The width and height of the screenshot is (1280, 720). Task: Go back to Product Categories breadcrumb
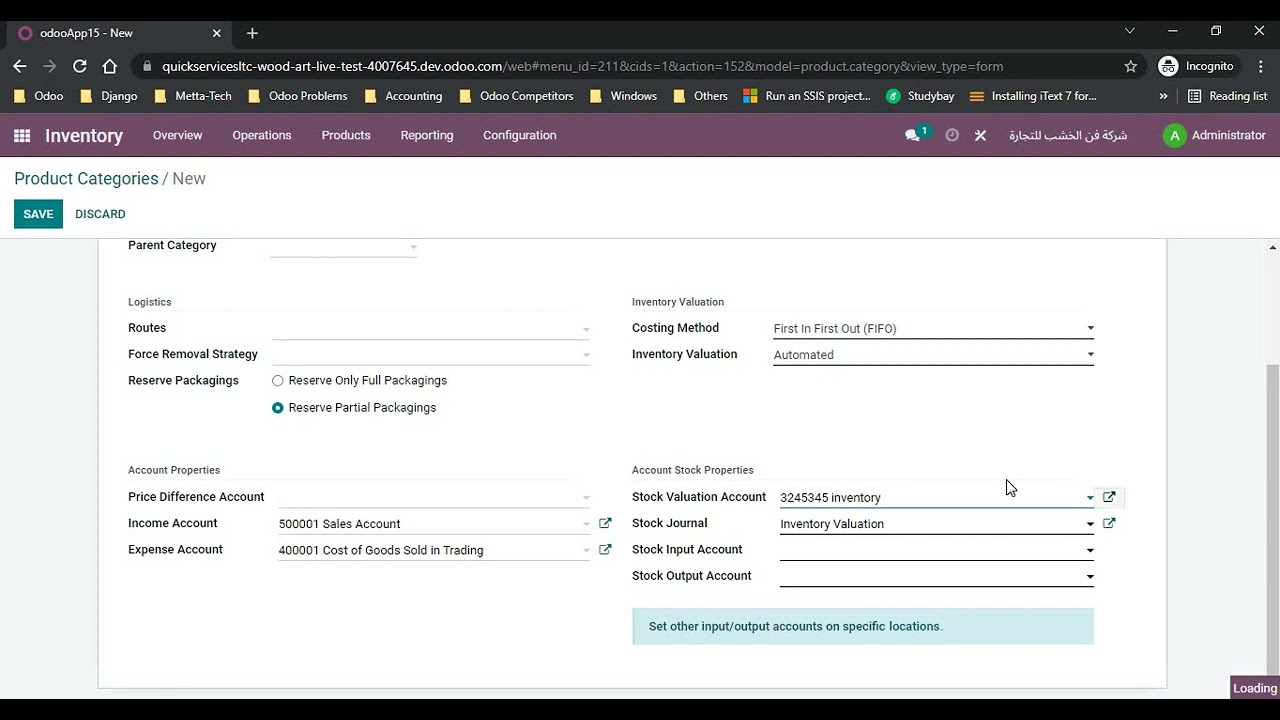pyautogui.click(x=86, y=178)
